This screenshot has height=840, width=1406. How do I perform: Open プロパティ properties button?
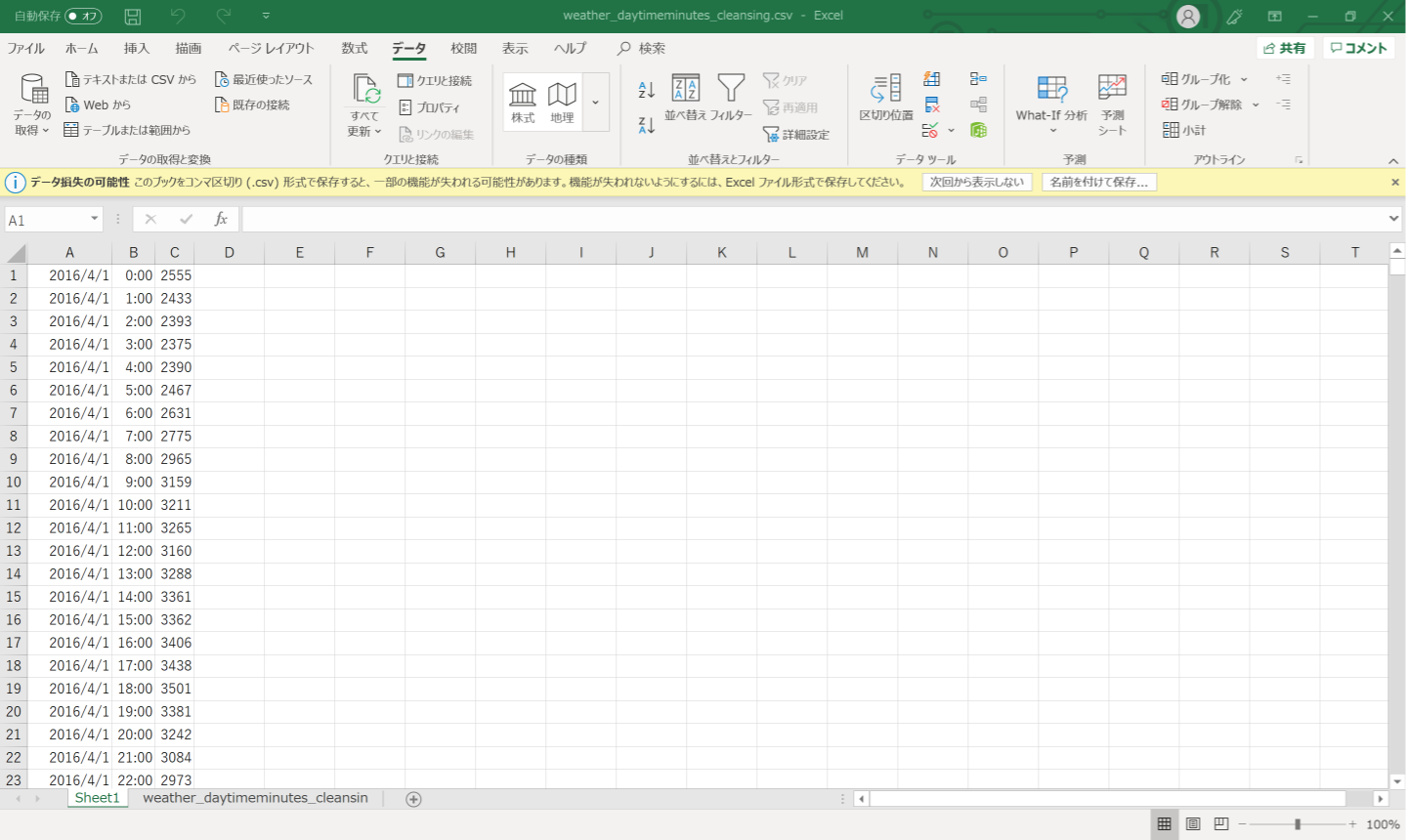pos(429,107)
